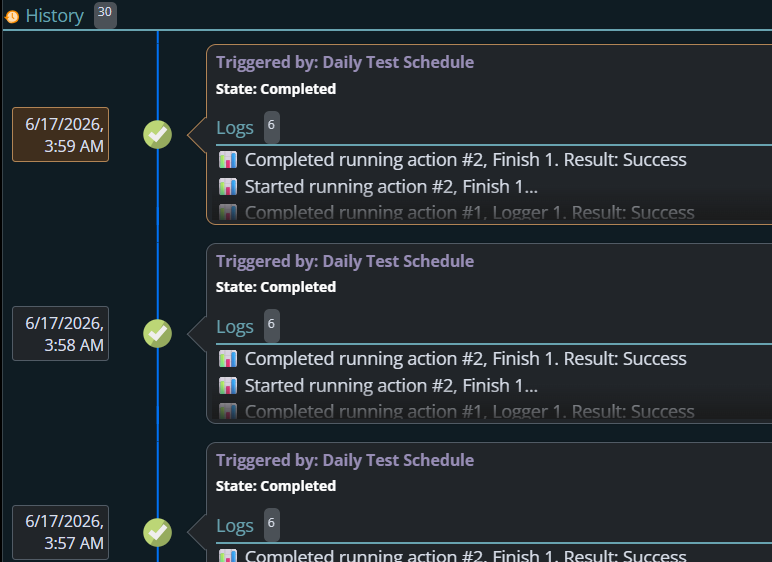The width and height of the screenshot is (772, 562).
Task: Select the 6/17/2026, 3:57 AM timestamp box
Action: [61, 532]
